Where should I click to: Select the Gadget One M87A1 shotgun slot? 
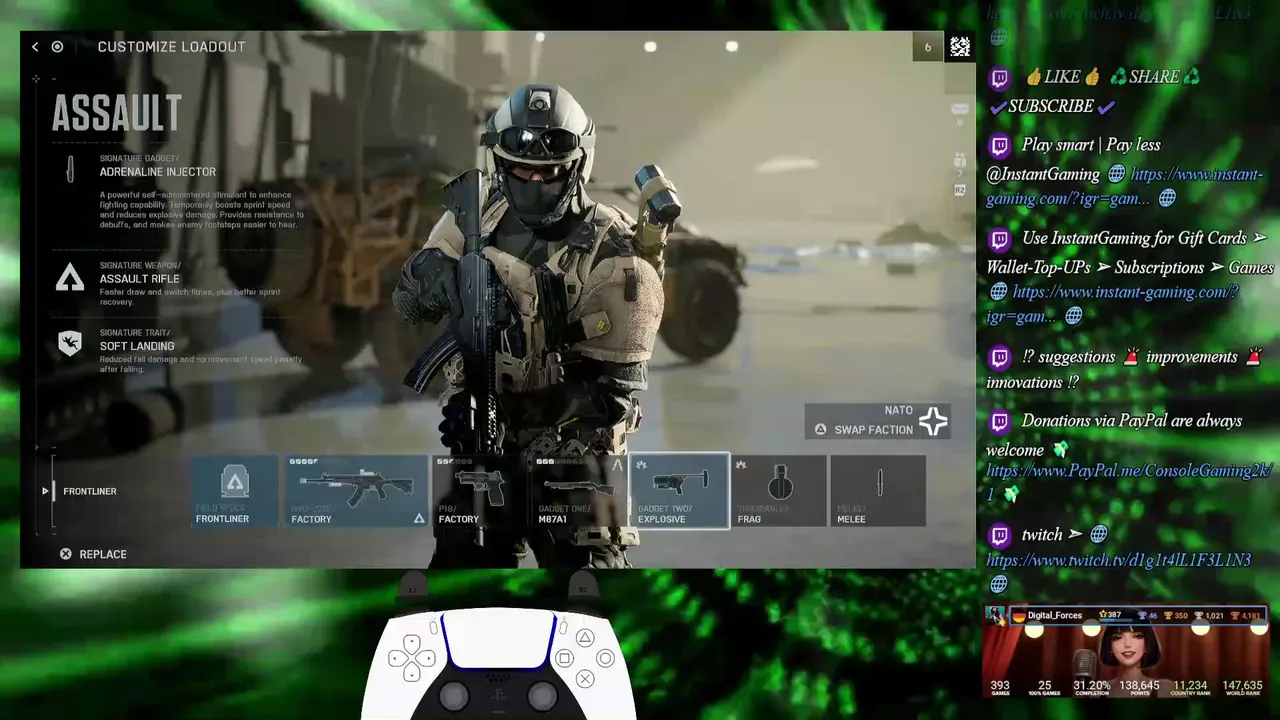pyautogui.click(x=580, y=491)
